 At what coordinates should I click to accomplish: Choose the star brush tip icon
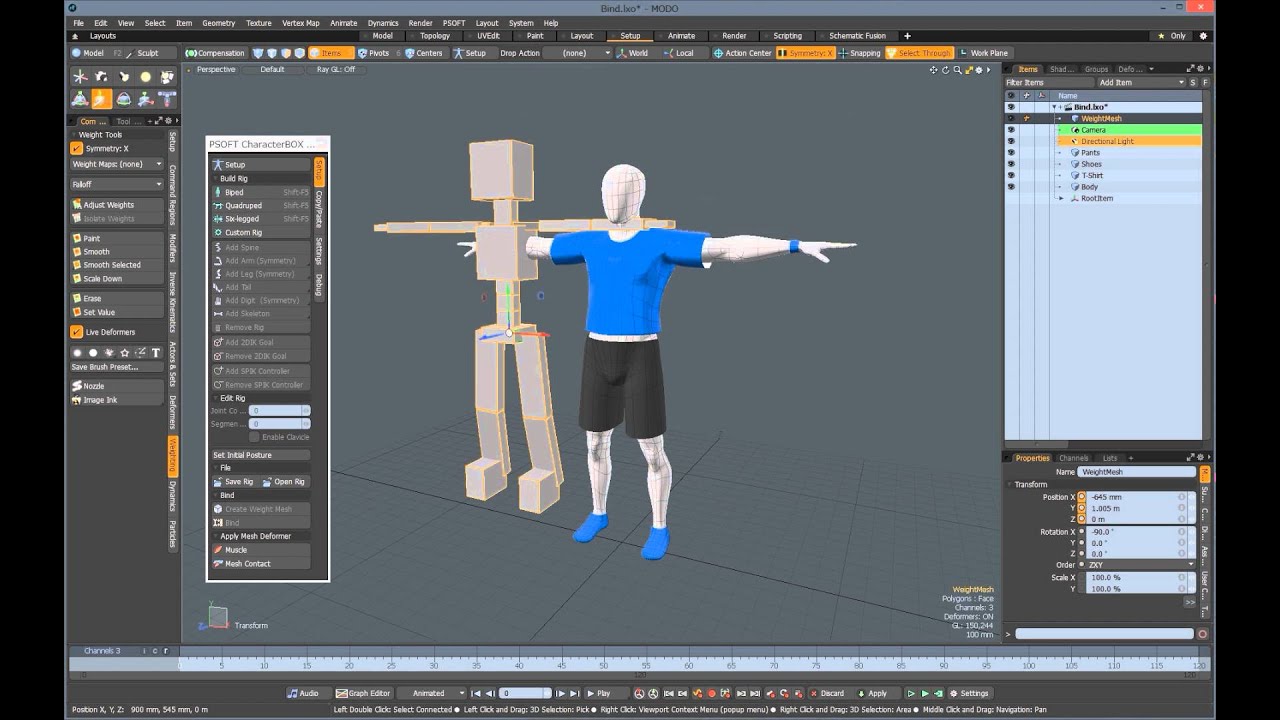(x=125, y=352)
